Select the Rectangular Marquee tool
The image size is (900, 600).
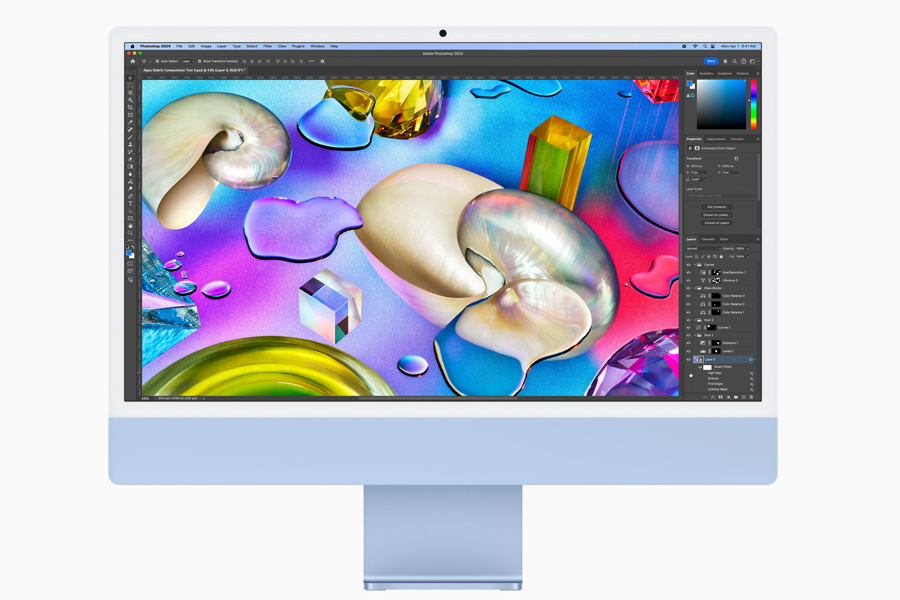tap(130, 85)
